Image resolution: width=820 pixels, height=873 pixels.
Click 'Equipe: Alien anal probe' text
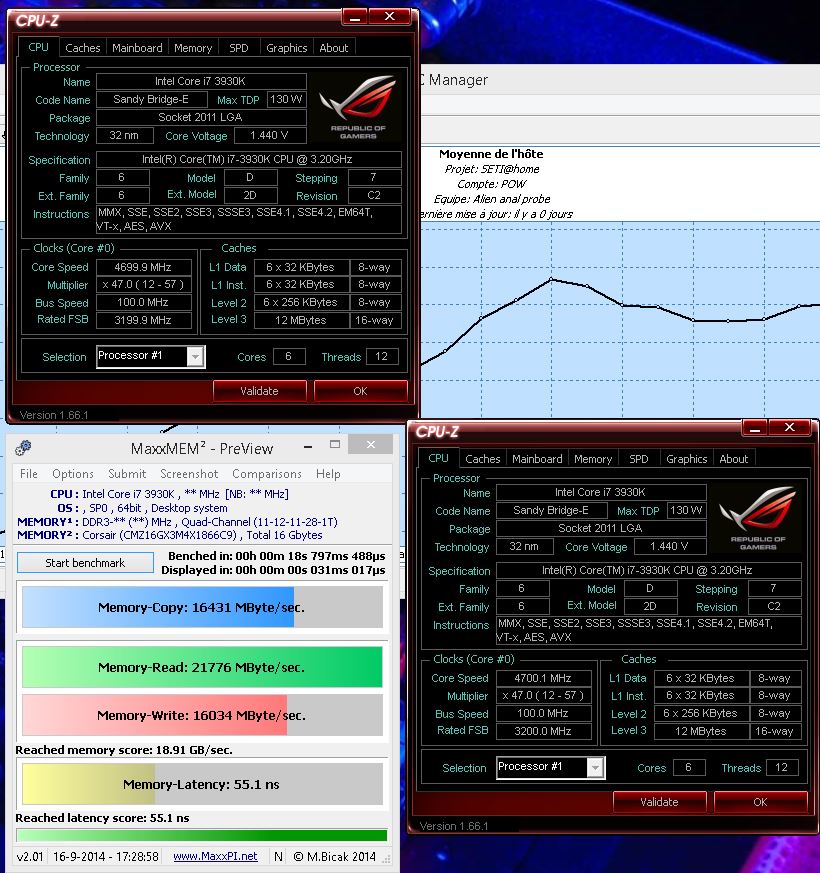(x=492, y=199)
